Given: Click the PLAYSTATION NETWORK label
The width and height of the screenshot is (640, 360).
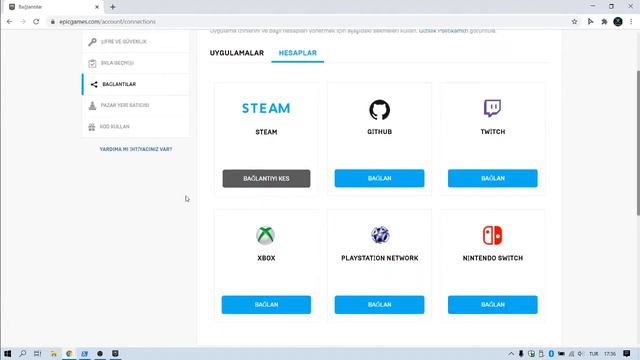Looking at the screenshot, I should point(380,258).
